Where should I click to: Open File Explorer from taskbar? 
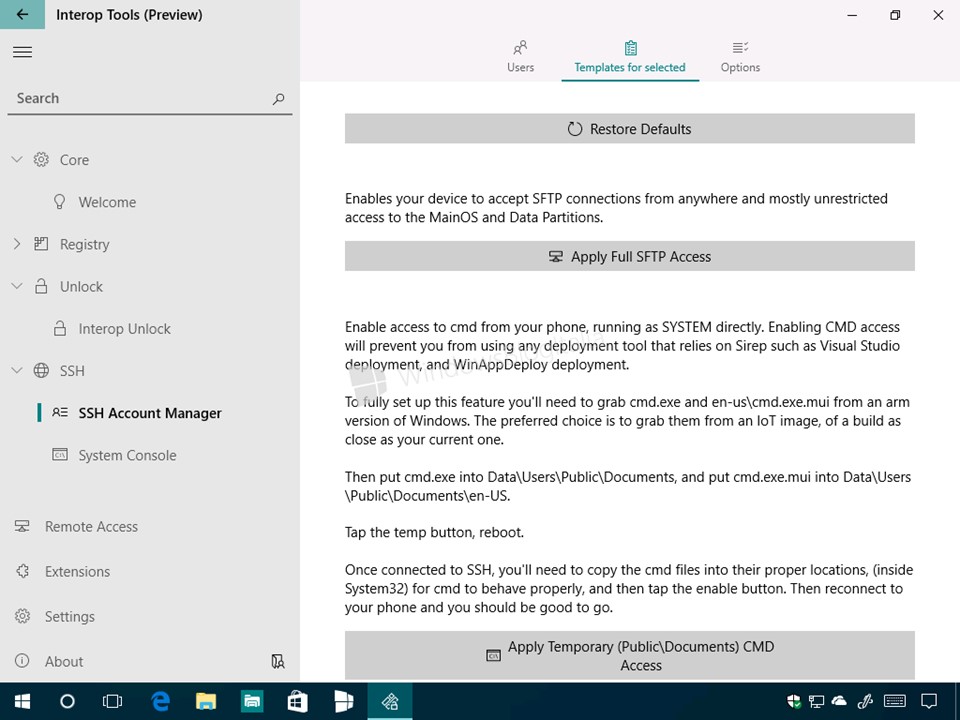pyautogui.click(x=206, y=701)
